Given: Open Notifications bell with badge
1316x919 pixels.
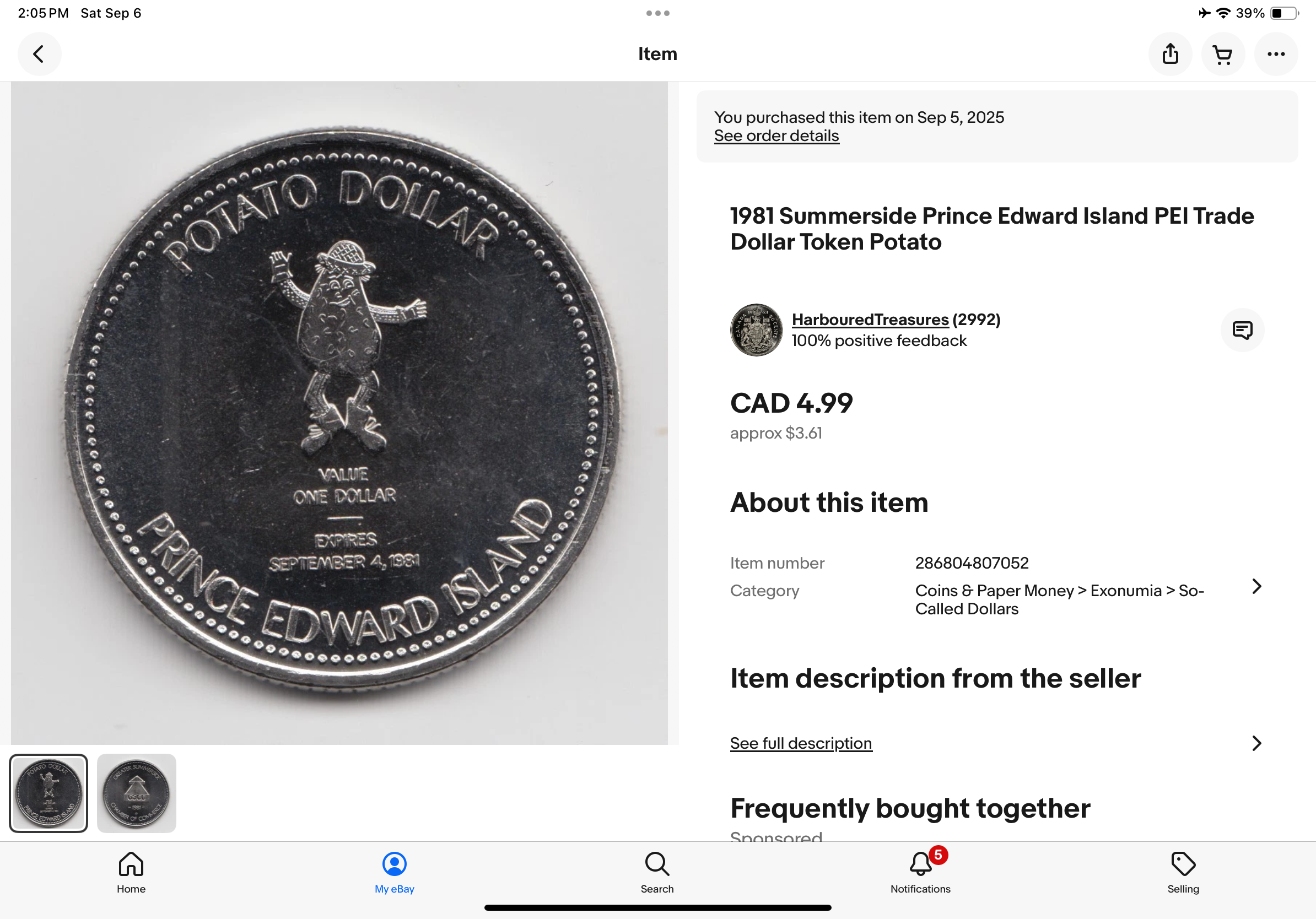Looking at the screenshot, I should [920, 871].
